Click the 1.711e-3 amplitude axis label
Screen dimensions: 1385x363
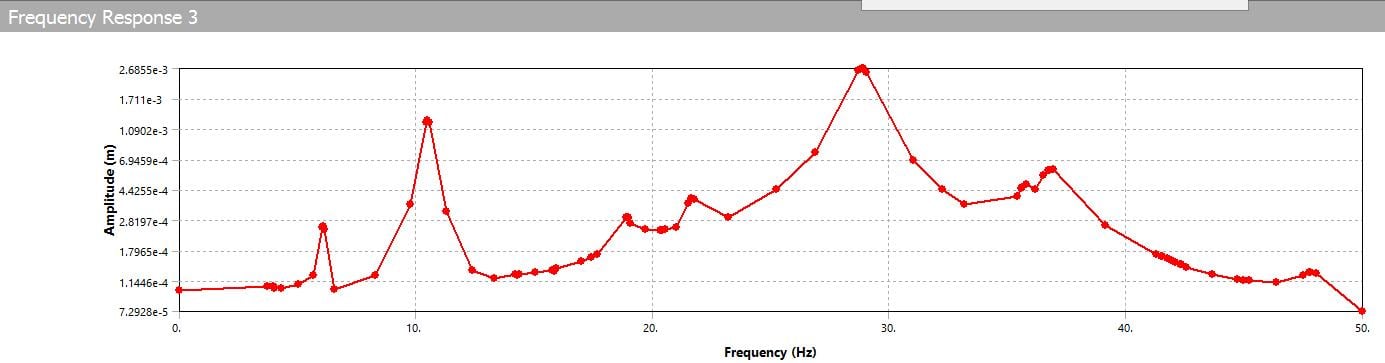pyautogui.click(x=147, y=100)
